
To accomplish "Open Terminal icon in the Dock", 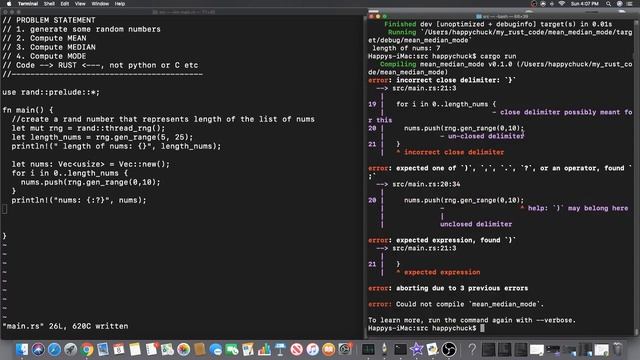I will pos(400,349).
